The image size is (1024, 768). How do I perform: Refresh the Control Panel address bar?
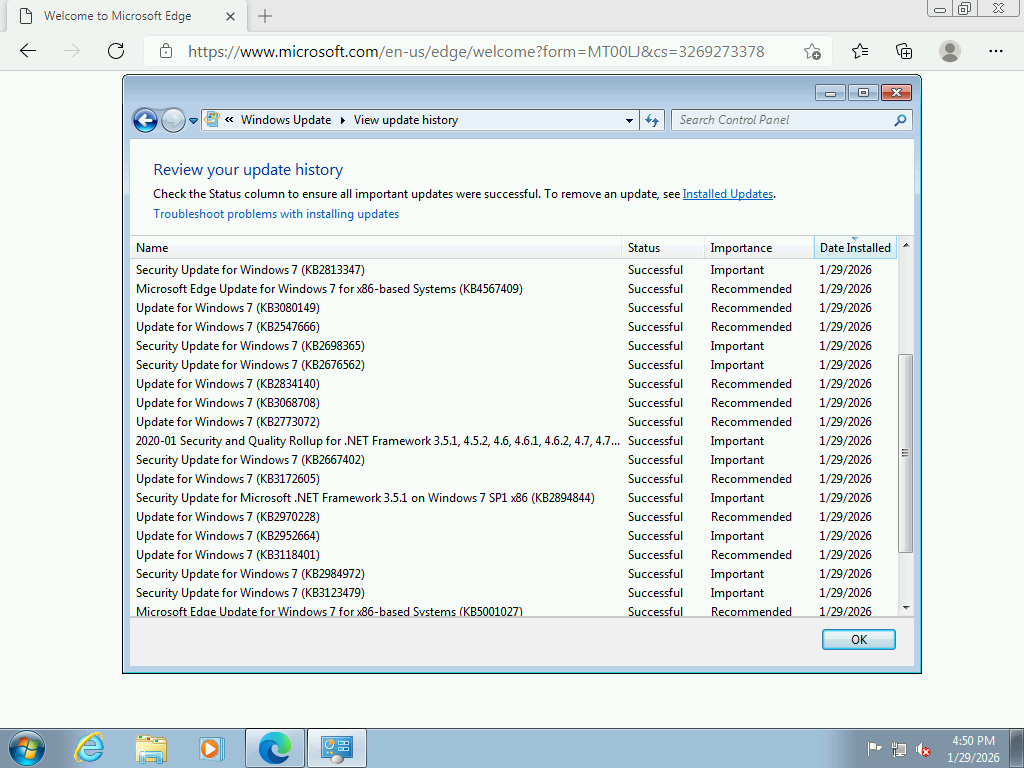tap(652, 120)
